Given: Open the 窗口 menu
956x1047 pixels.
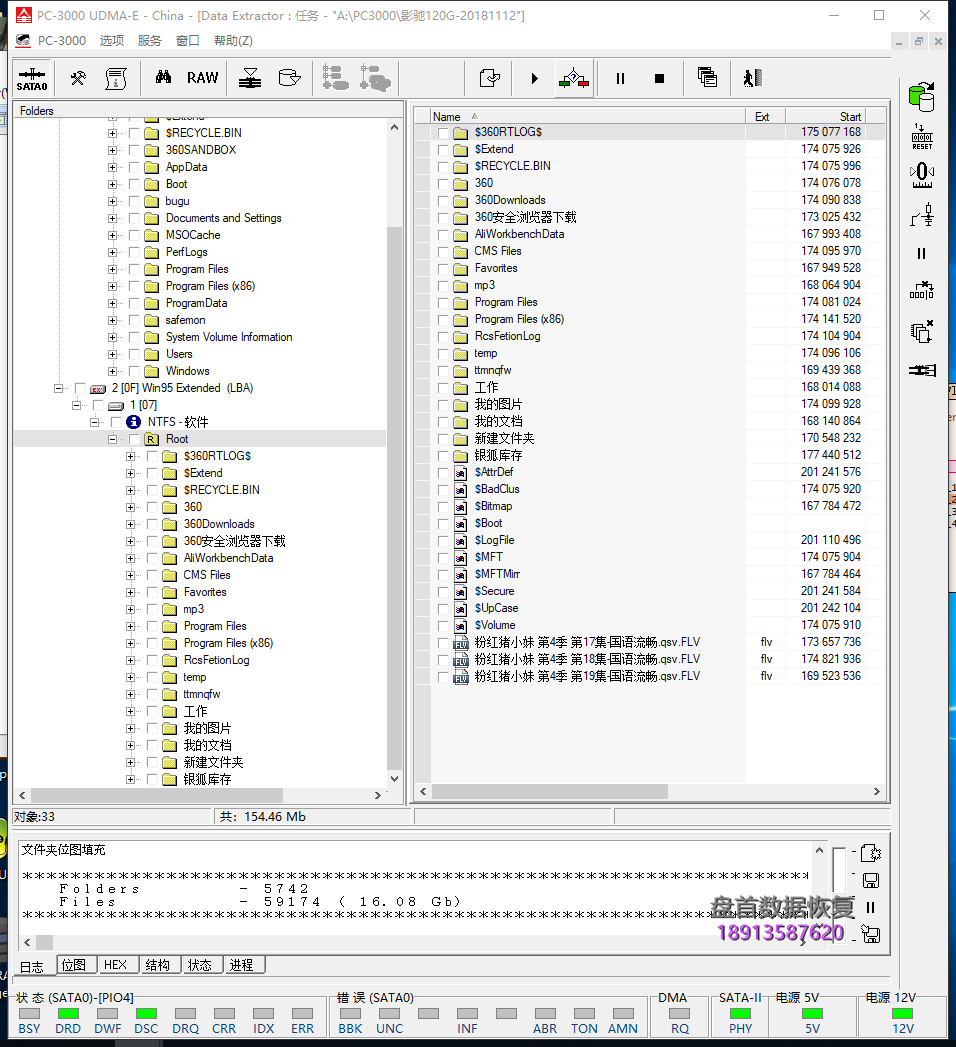Looking at the screenshot, I should [188, 41].
